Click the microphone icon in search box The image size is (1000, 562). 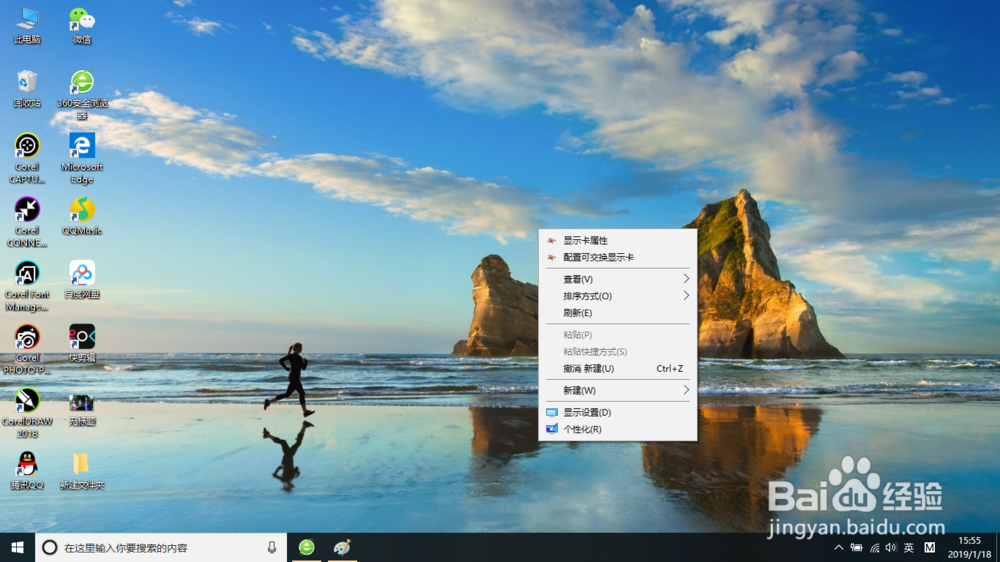coord(272,547)
